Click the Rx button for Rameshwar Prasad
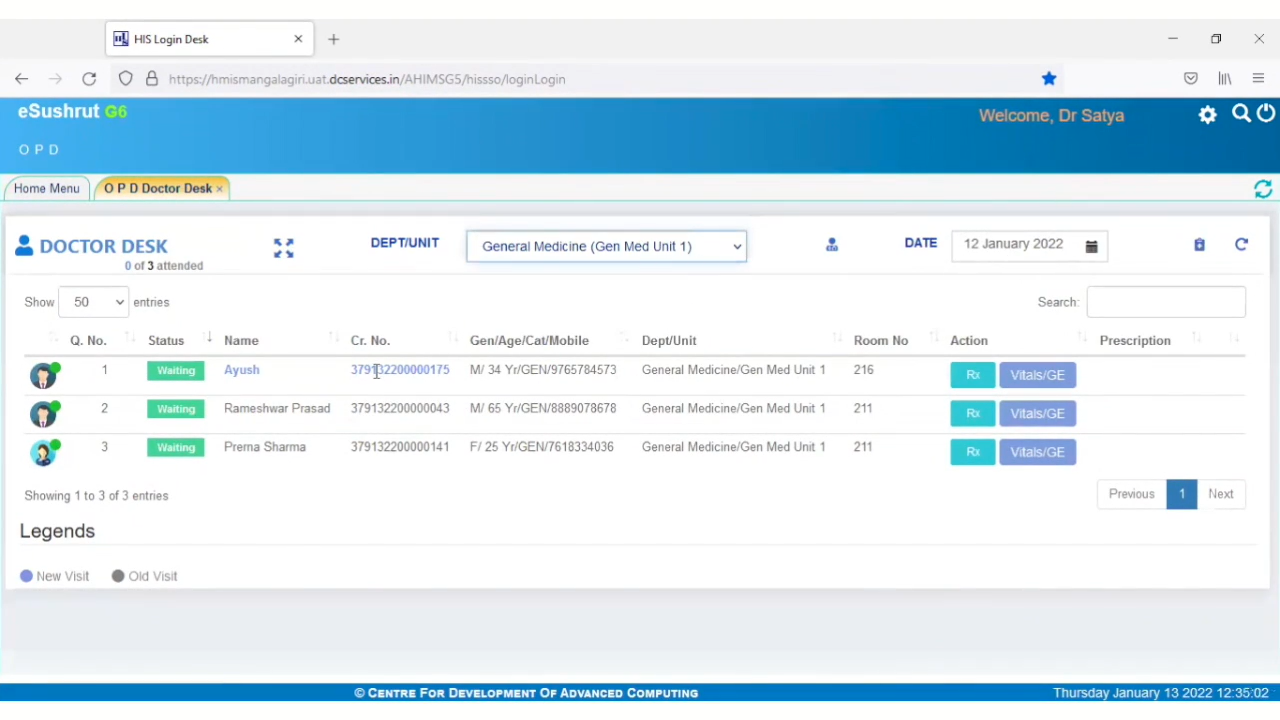 click(x=973, y=414)
